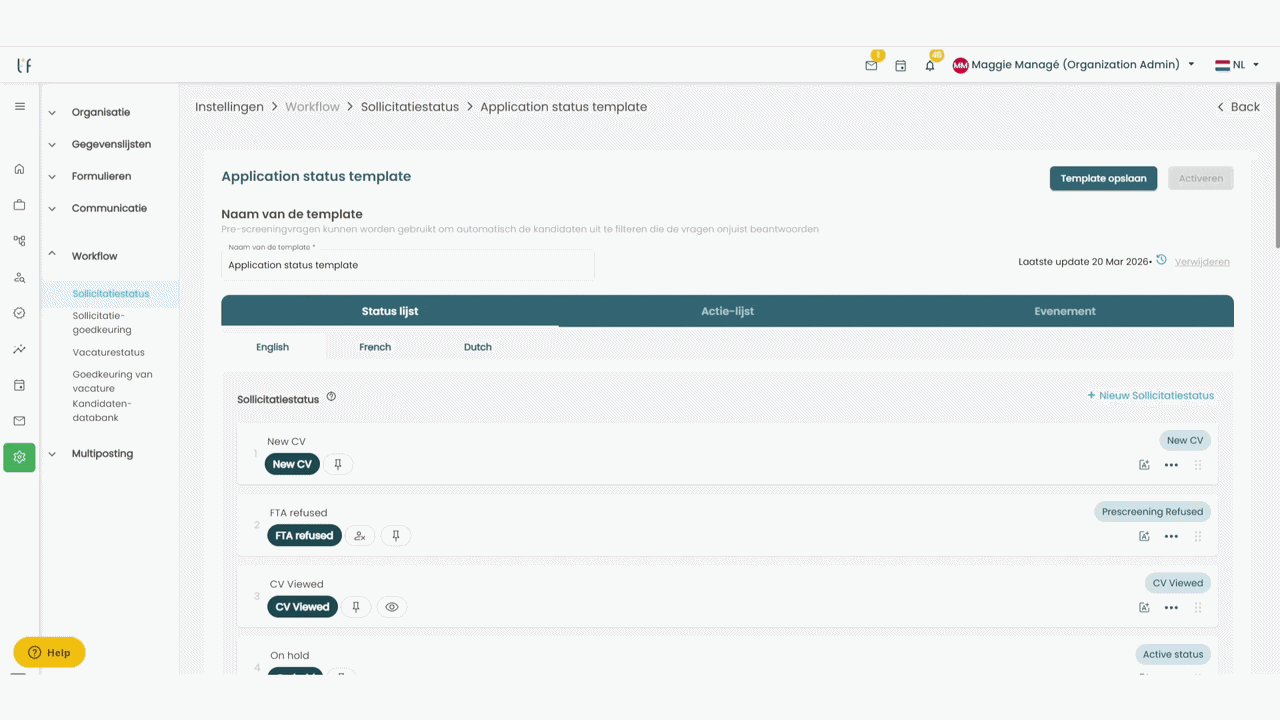Switch to the Actie-lijst tab
Screen dimensions: 1280x720
(727, 311)
